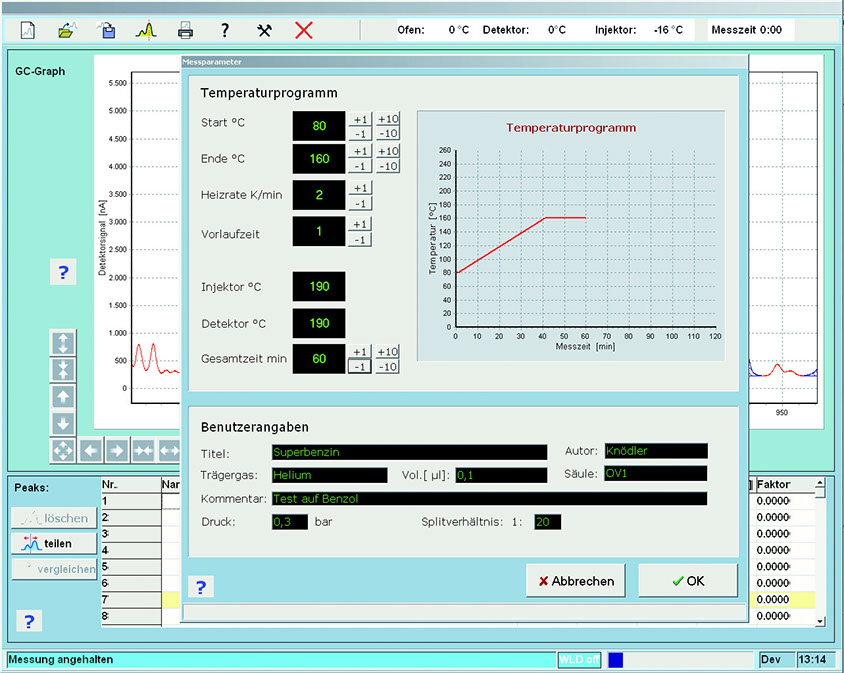Click the four-way arrows fit graph icon
This screenshot has height=673, width=844.
[63, 450]
